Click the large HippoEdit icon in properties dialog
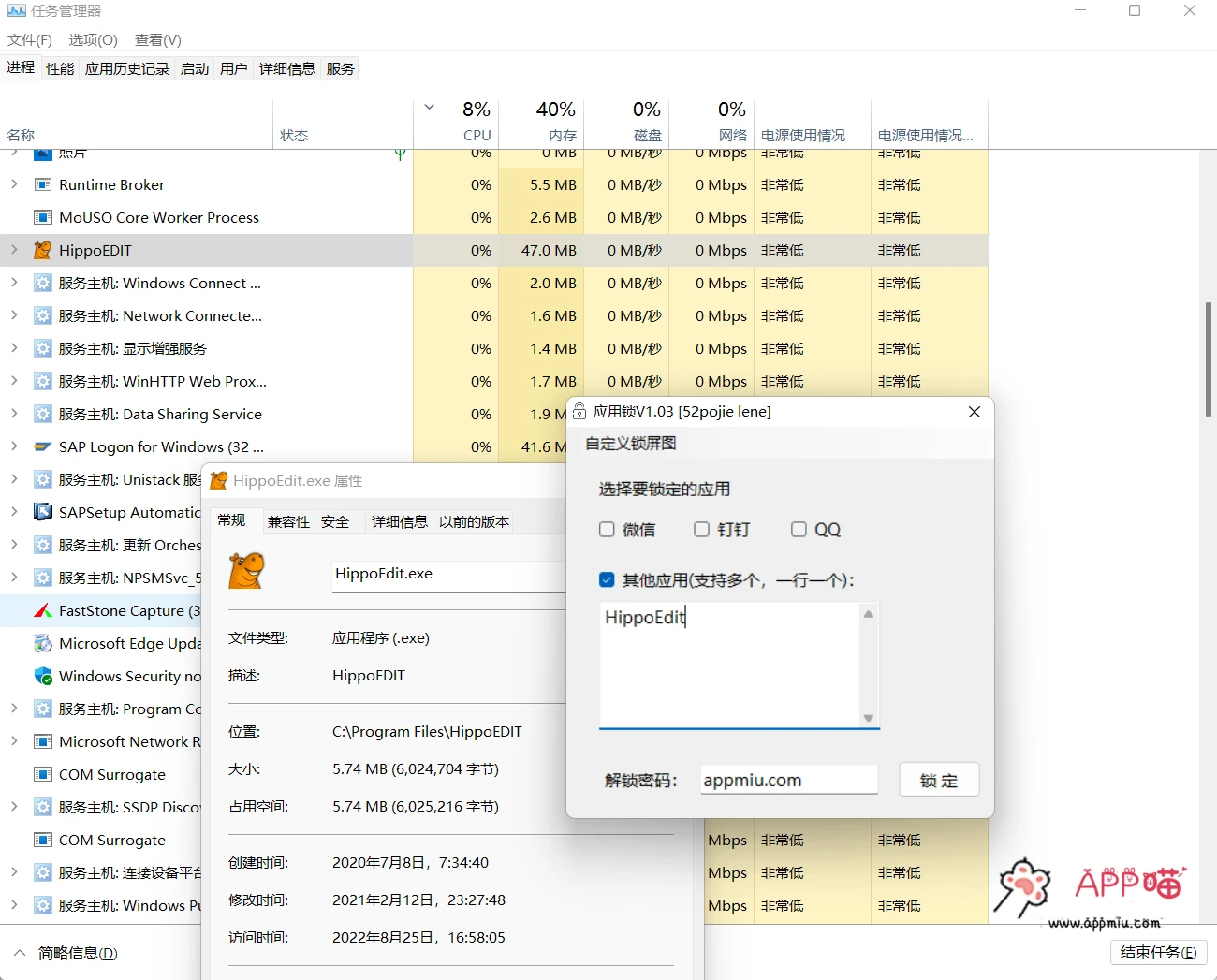 click(x=246, y=570)
